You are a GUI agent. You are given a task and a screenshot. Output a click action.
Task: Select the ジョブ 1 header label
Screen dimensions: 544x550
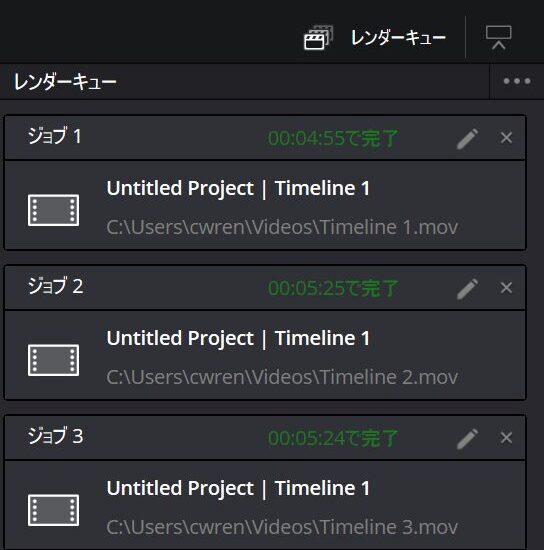click(55, 136)
